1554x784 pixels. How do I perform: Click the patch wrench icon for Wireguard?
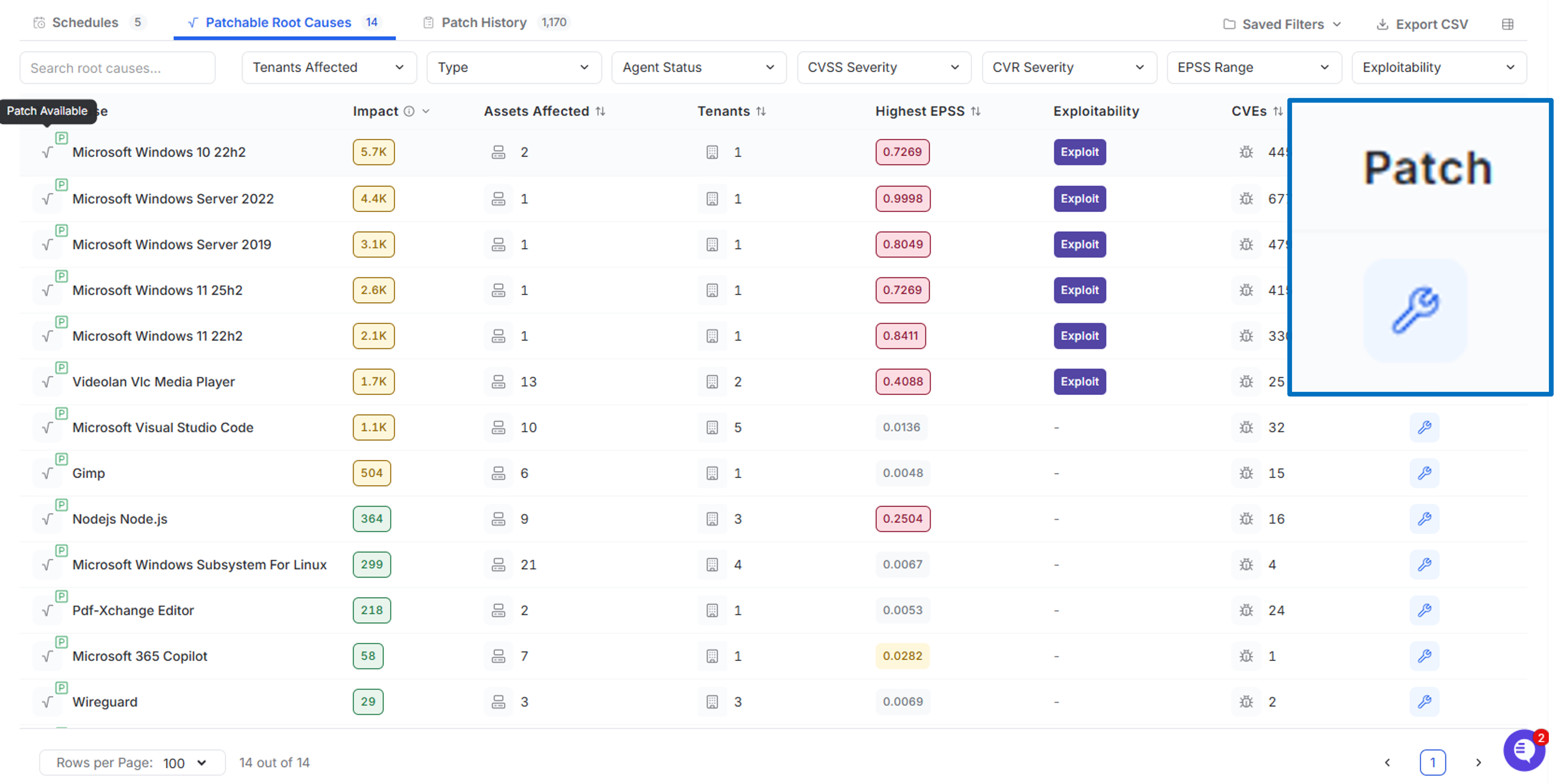pyautogui.click(x=1424, y=701)
